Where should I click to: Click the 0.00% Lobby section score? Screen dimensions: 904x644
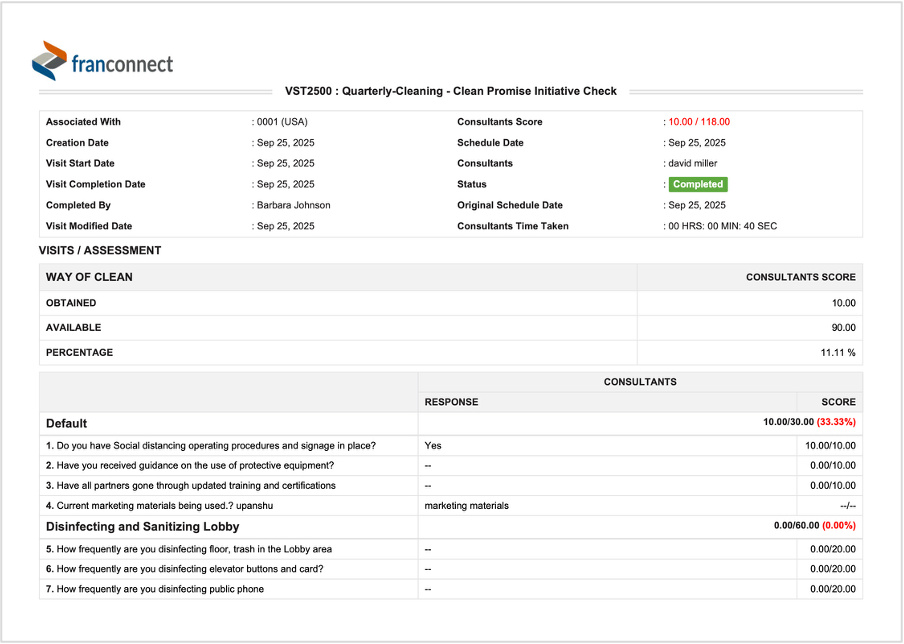[x=839, y=525]
